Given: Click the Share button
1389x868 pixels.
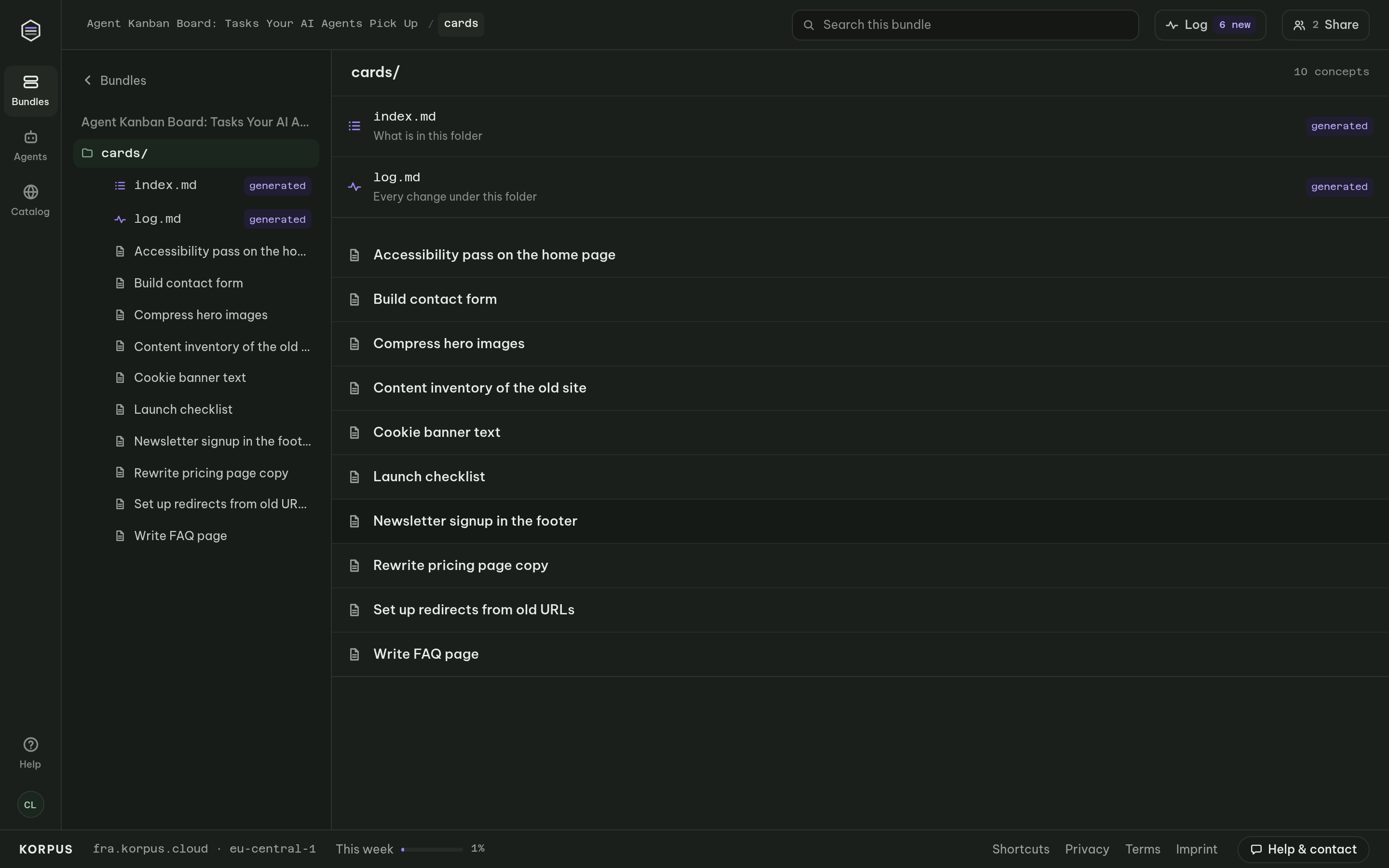Looking at the screenshot, I should 1325,25.
